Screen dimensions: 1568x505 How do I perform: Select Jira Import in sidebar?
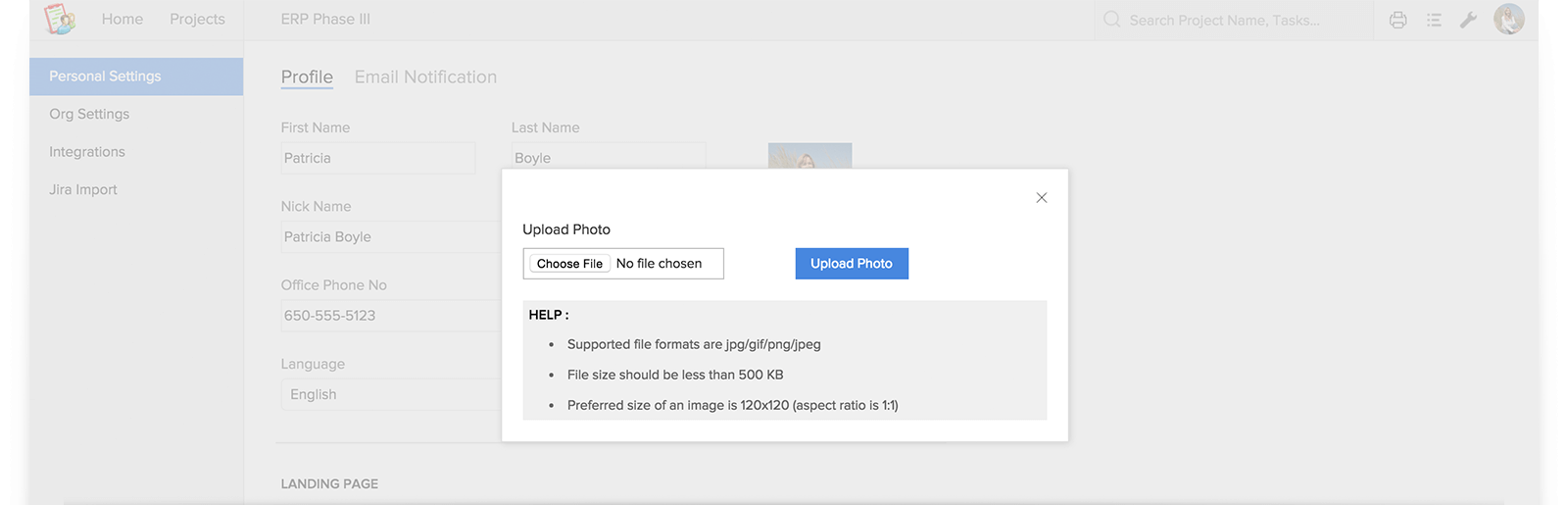[x=83, y=189]
